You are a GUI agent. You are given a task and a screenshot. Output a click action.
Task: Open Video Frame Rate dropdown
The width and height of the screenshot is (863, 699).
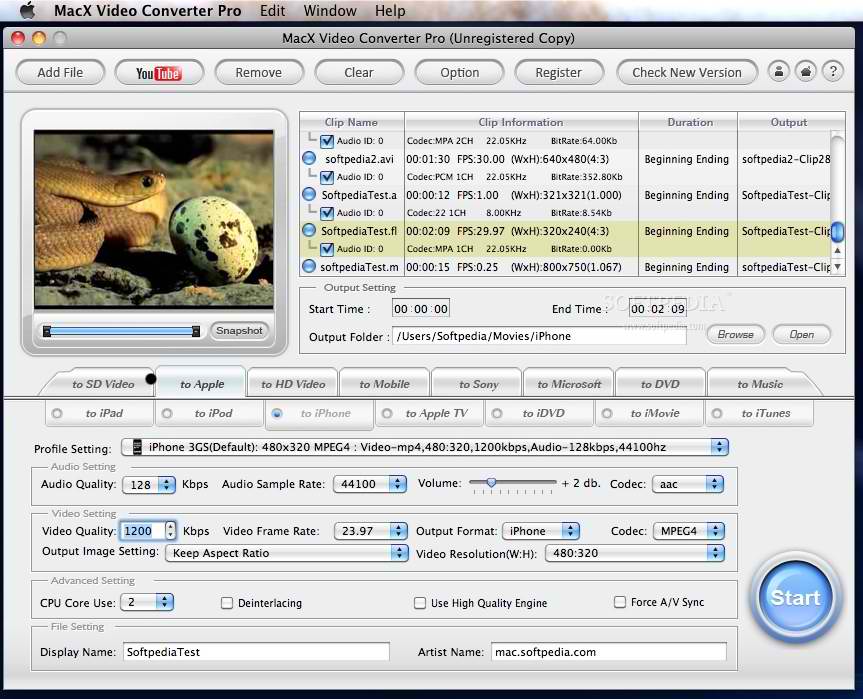370,531
